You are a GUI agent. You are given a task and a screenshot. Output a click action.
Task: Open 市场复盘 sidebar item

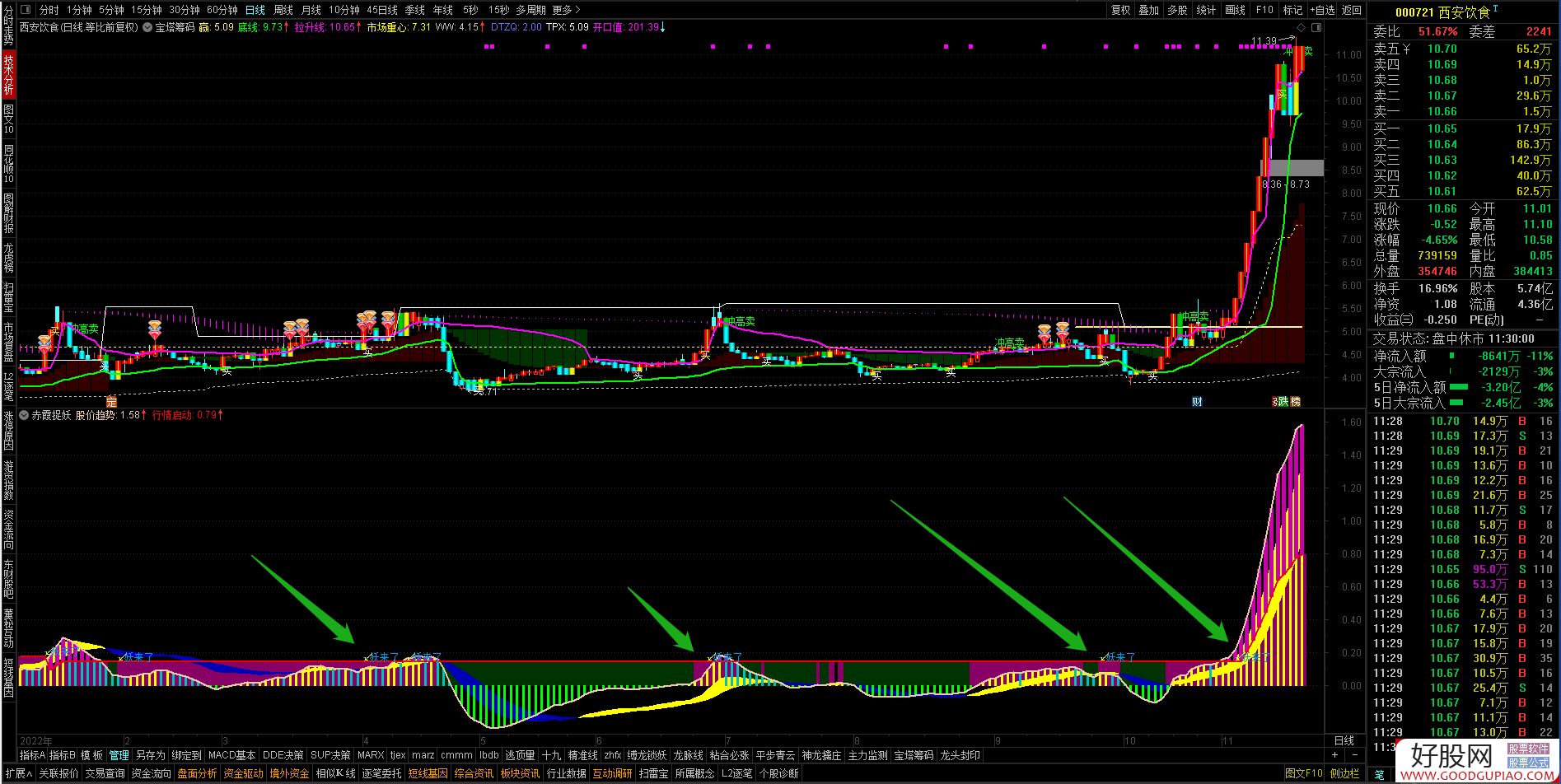(8, 343)
